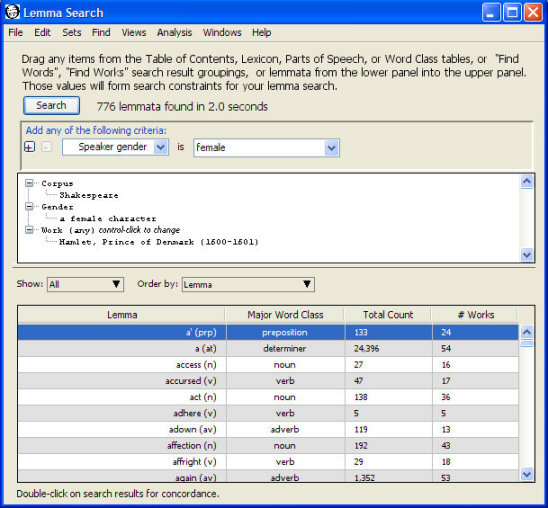Click the results table scroll down arrow

[527, 474]
